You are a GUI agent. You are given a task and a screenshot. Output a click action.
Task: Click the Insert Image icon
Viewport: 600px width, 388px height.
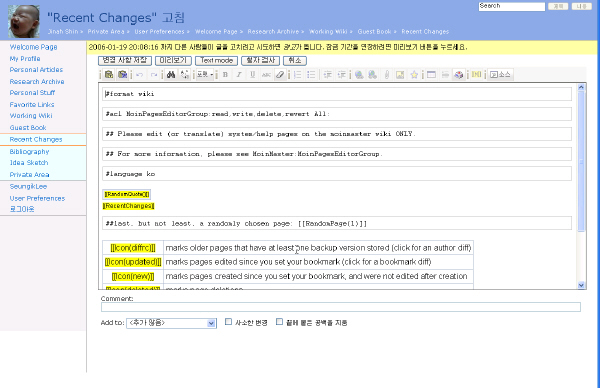pyautogui.click(x=400, y=75)
